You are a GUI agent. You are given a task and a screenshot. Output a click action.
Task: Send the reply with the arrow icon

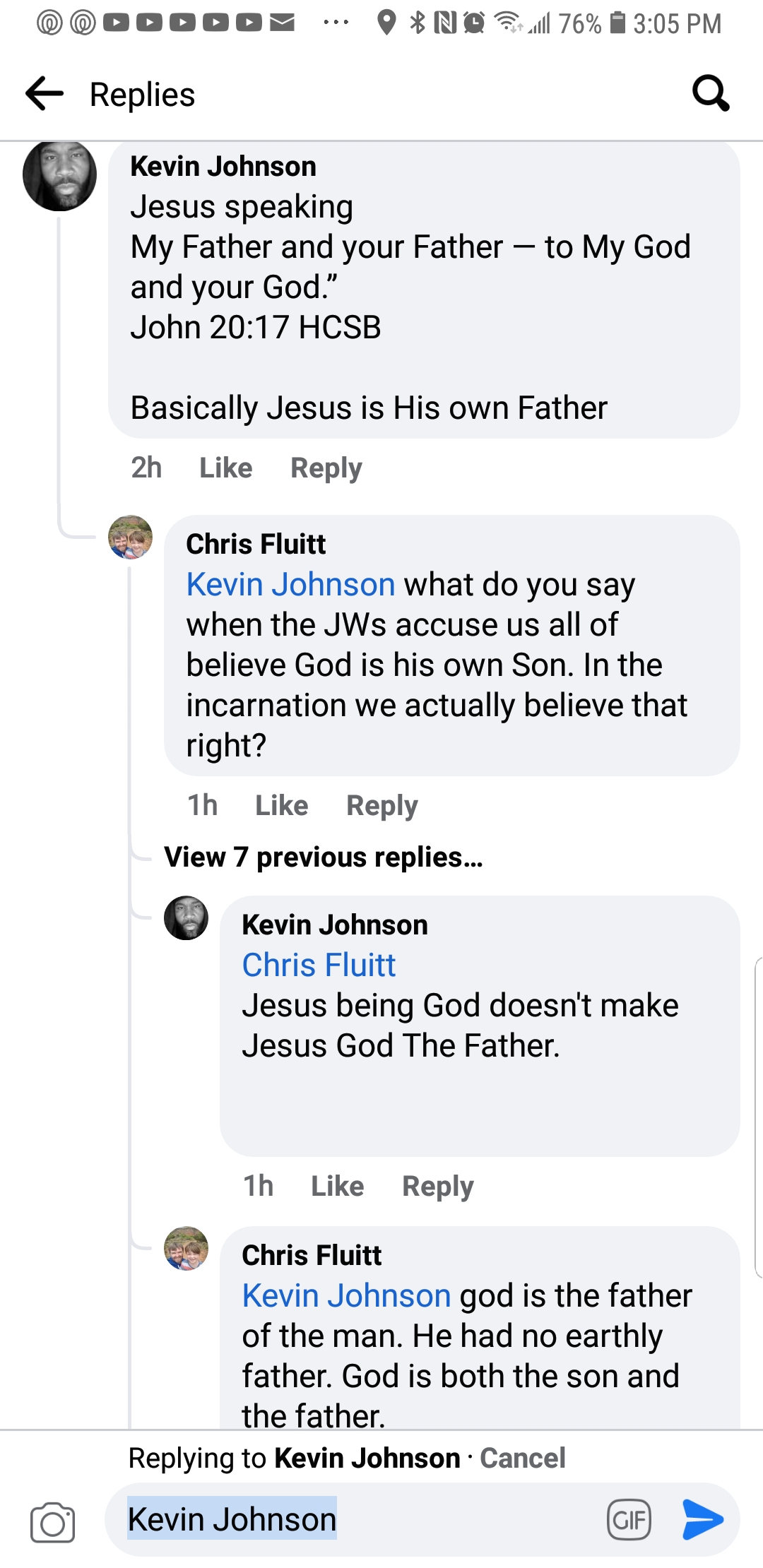click(703, 1519)
